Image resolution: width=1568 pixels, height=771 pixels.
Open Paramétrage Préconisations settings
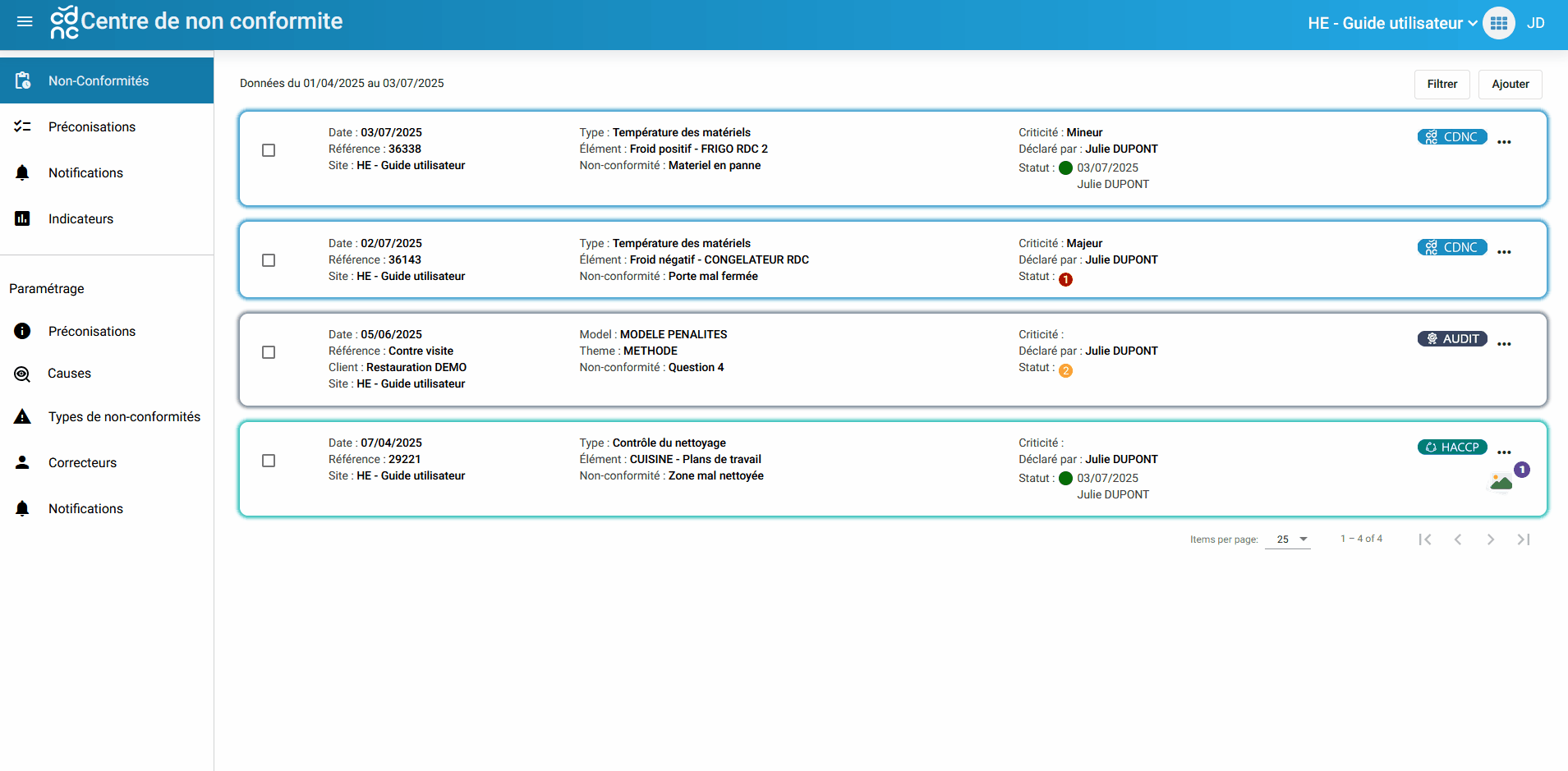107,331
